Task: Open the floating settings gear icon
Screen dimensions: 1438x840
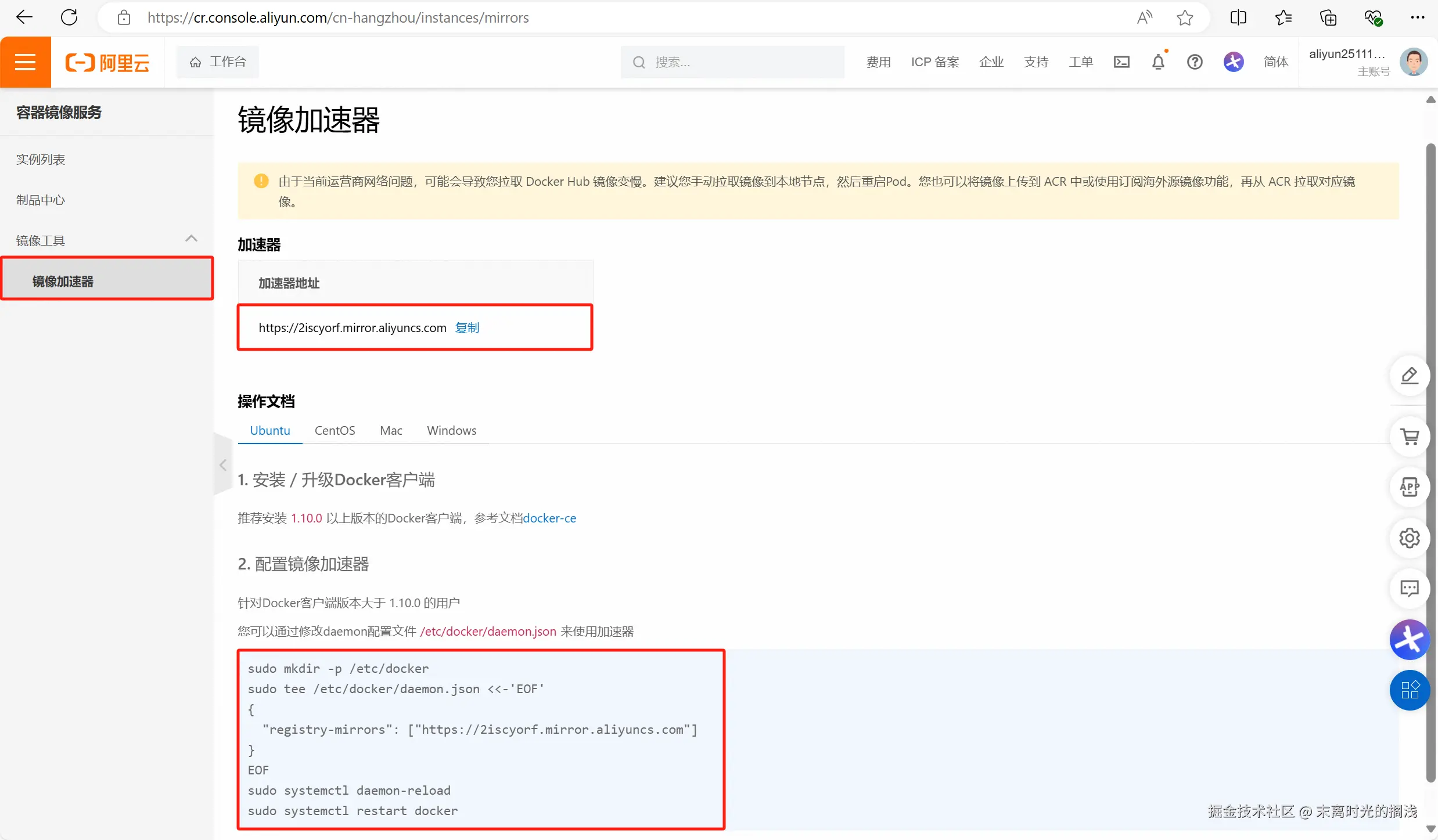Action: pyautogui.click(x=1410, y=538)
